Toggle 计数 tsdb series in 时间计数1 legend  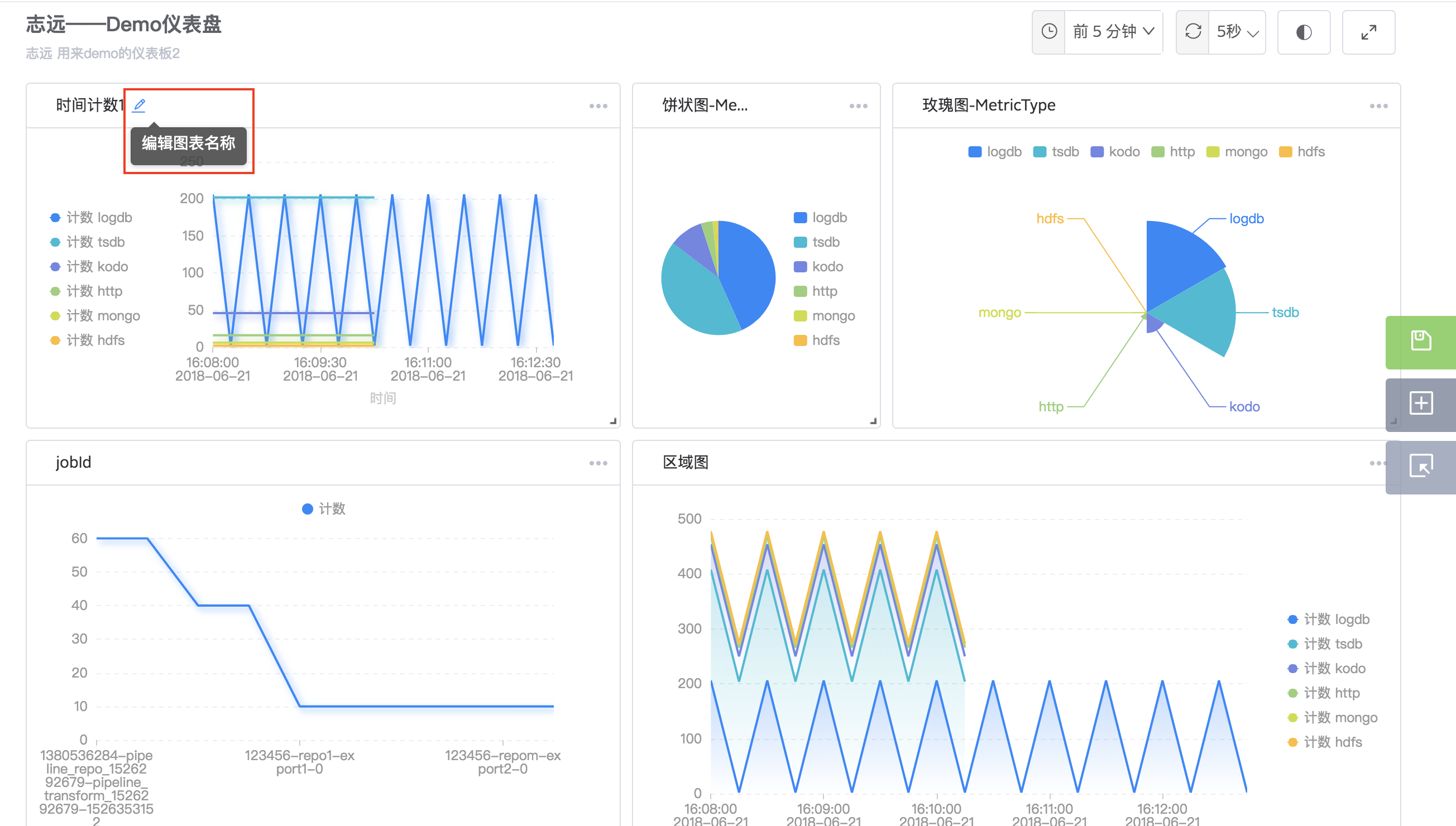[x=87, y=242]
